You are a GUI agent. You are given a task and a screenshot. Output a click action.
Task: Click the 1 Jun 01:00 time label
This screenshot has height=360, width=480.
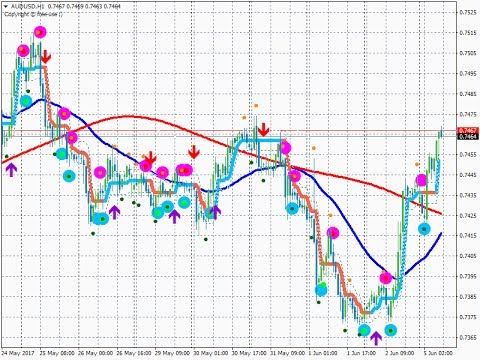pos(323,353)
